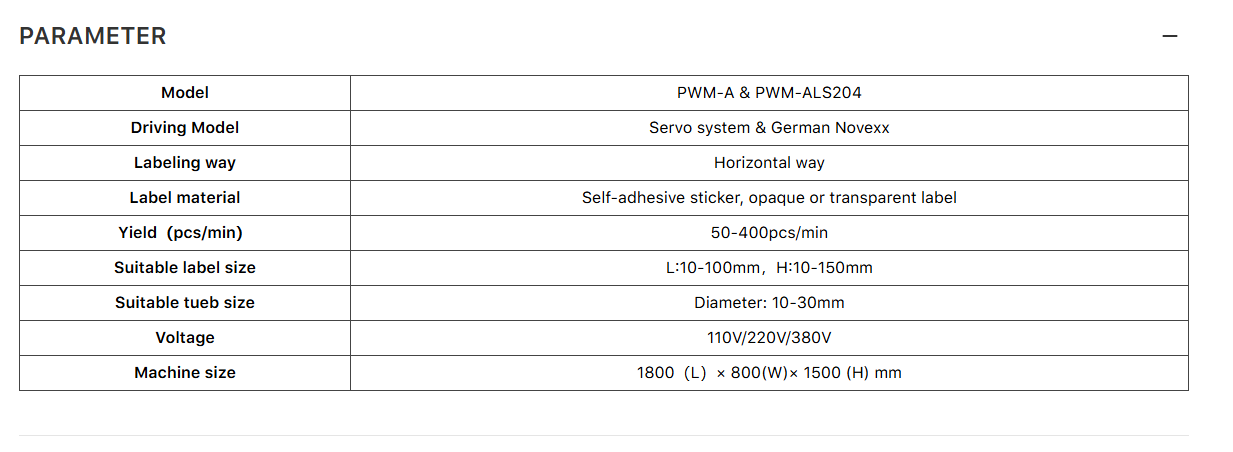
Task: Select the Labeling way label cell
Action: pyautogui.click(x=185, y=163)
